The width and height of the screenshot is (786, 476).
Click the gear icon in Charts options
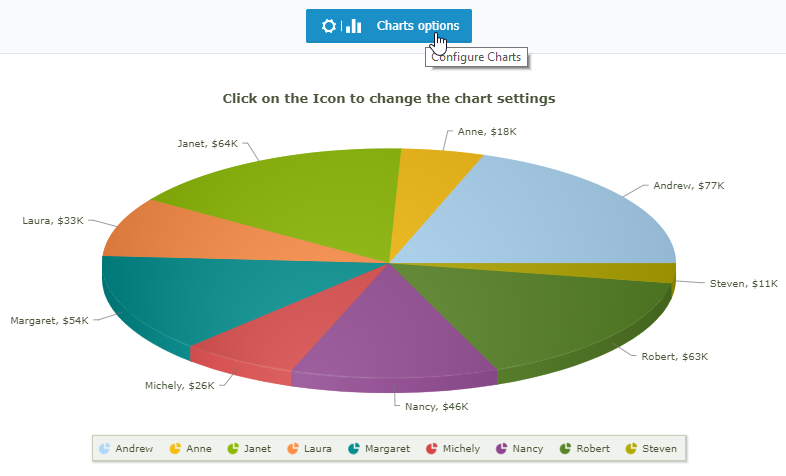pos(328,26)
